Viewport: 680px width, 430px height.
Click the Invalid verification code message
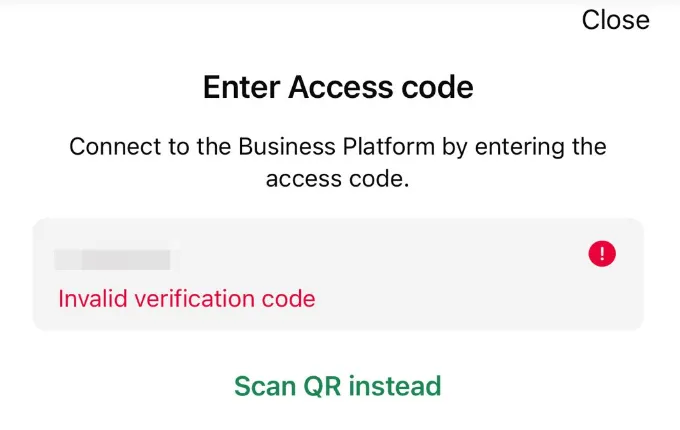[187, 298]
